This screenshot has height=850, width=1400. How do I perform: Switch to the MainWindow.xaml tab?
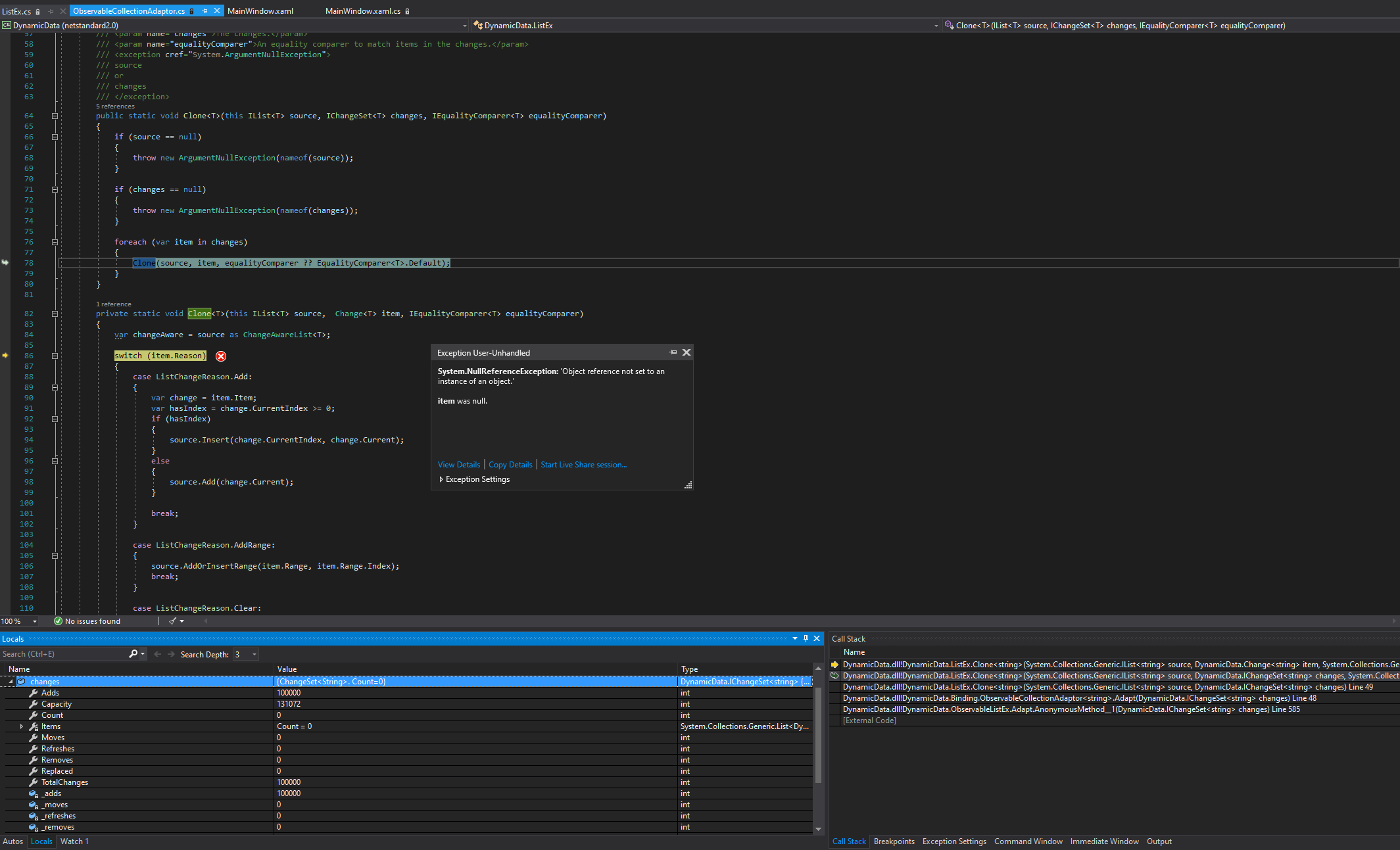pyautogui.click(x=260, y=11)
